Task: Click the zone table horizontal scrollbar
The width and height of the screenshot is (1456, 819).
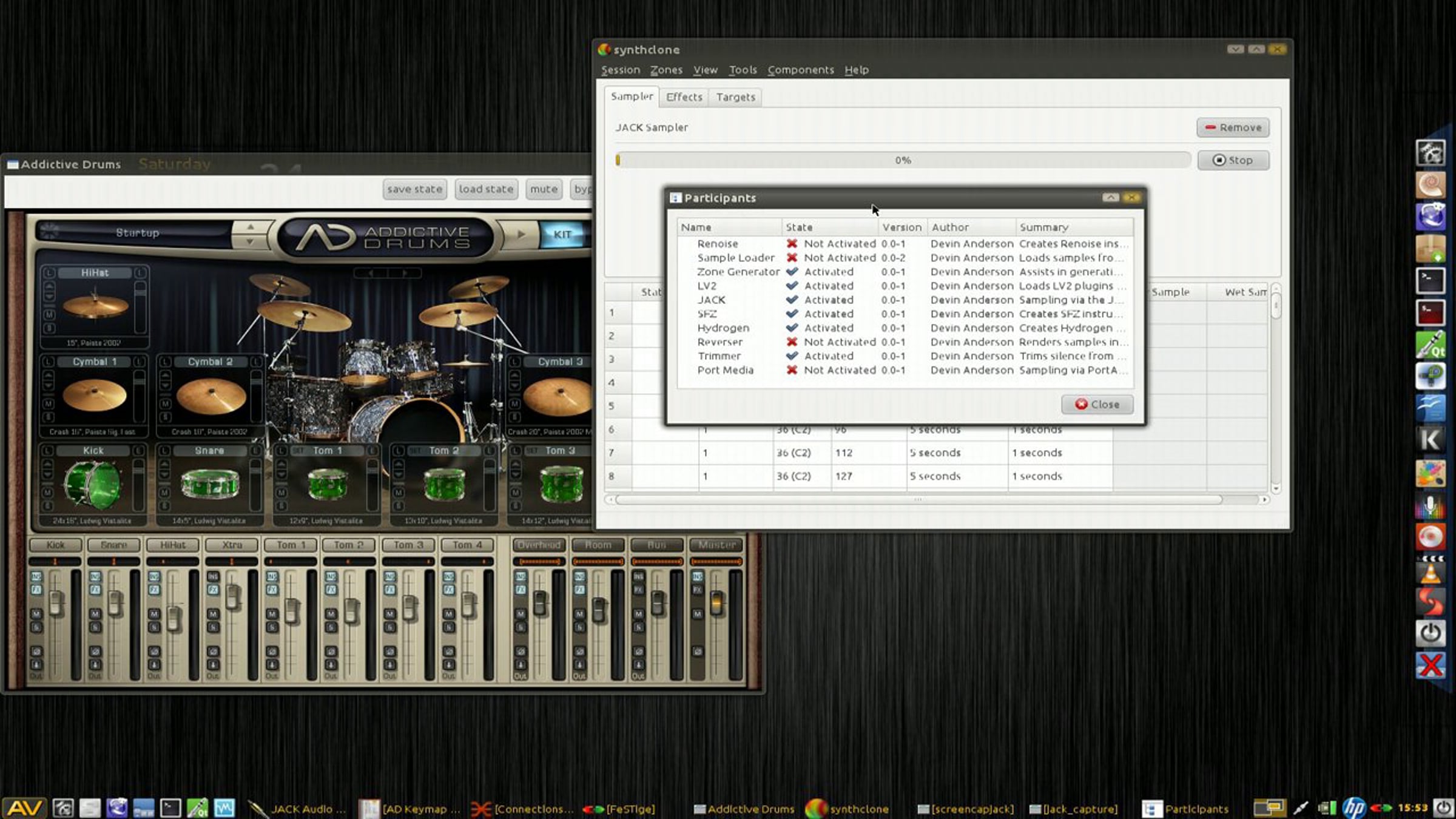Action: coord(918,499)
